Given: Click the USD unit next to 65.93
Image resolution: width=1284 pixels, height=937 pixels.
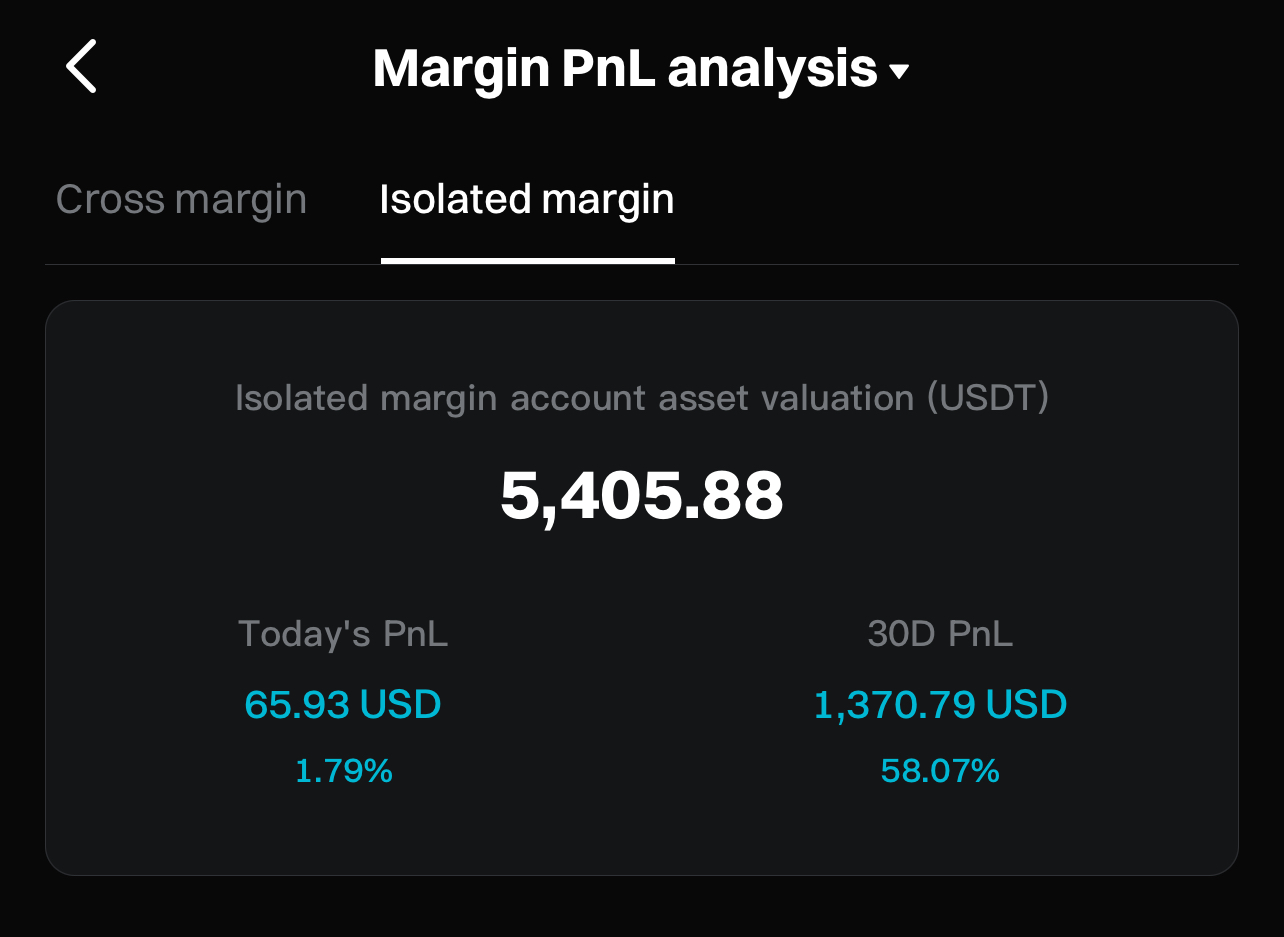Looking at the screenshot, I should coord(400,705).
